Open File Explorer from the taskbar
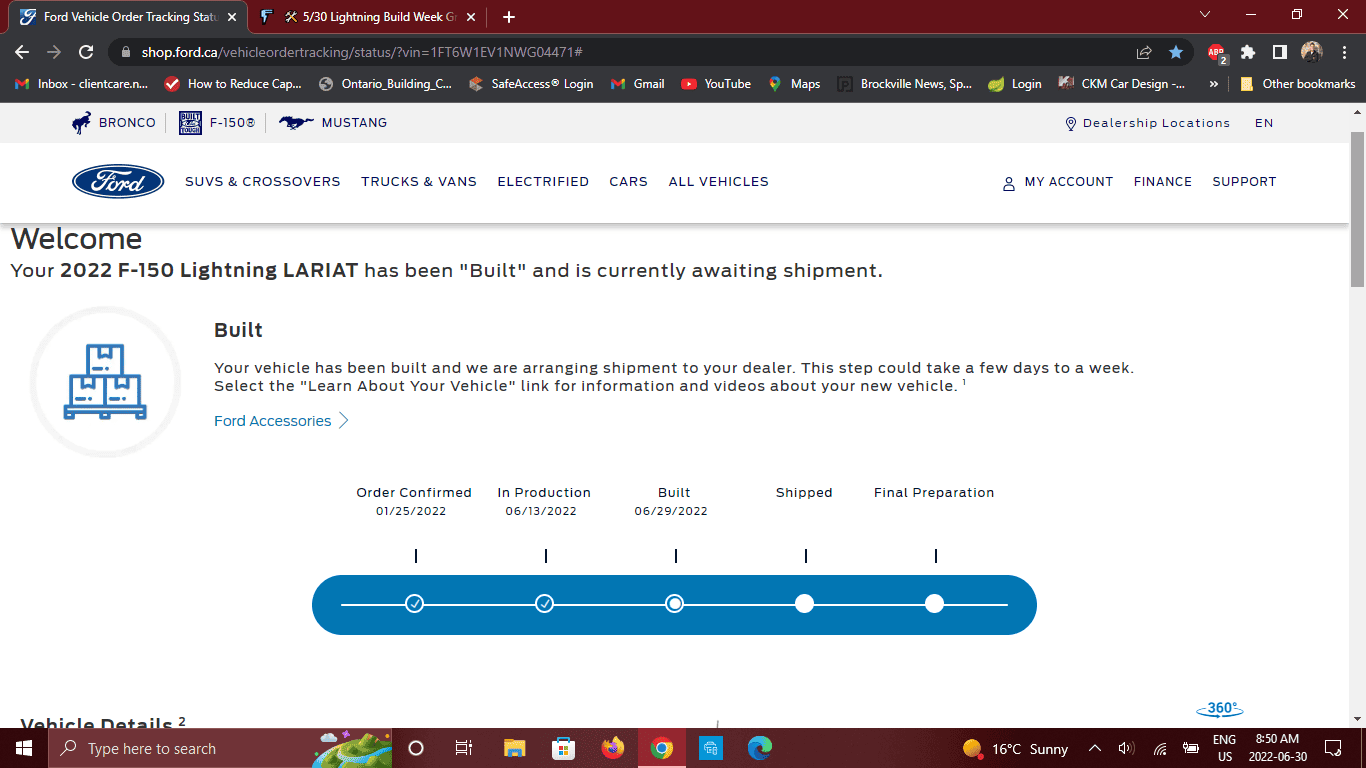This screenshot has width=1366, height=768. pos(514,748)
